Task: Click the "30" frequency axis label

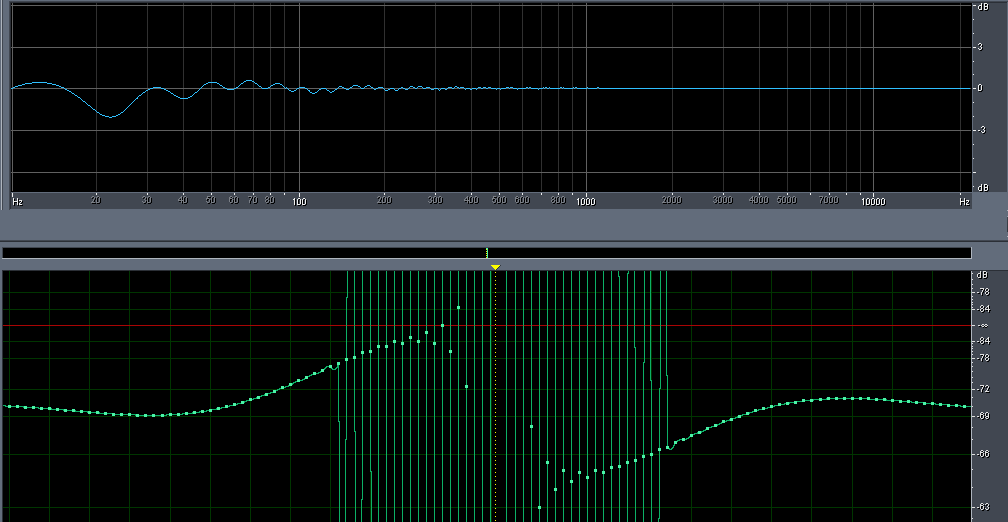Action: pyautogui.click(x=147, y=200)
